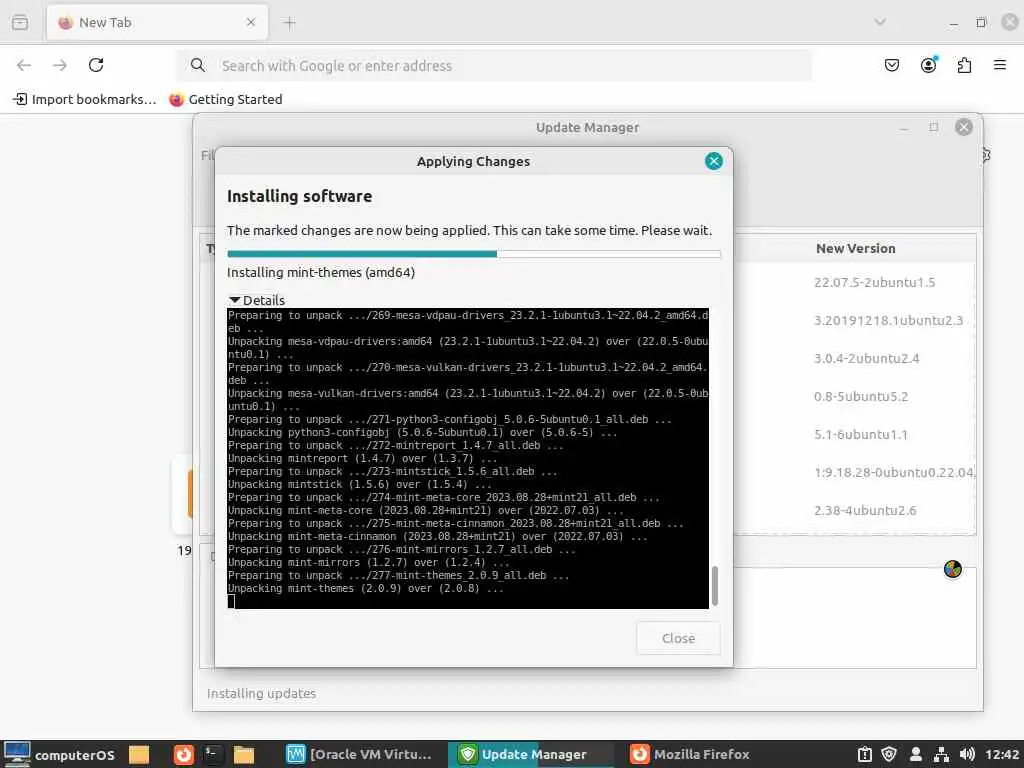The height and width of the screenshot is (768, 1024).
Task: Close the New Tab tab
Action: click(251, 22)
